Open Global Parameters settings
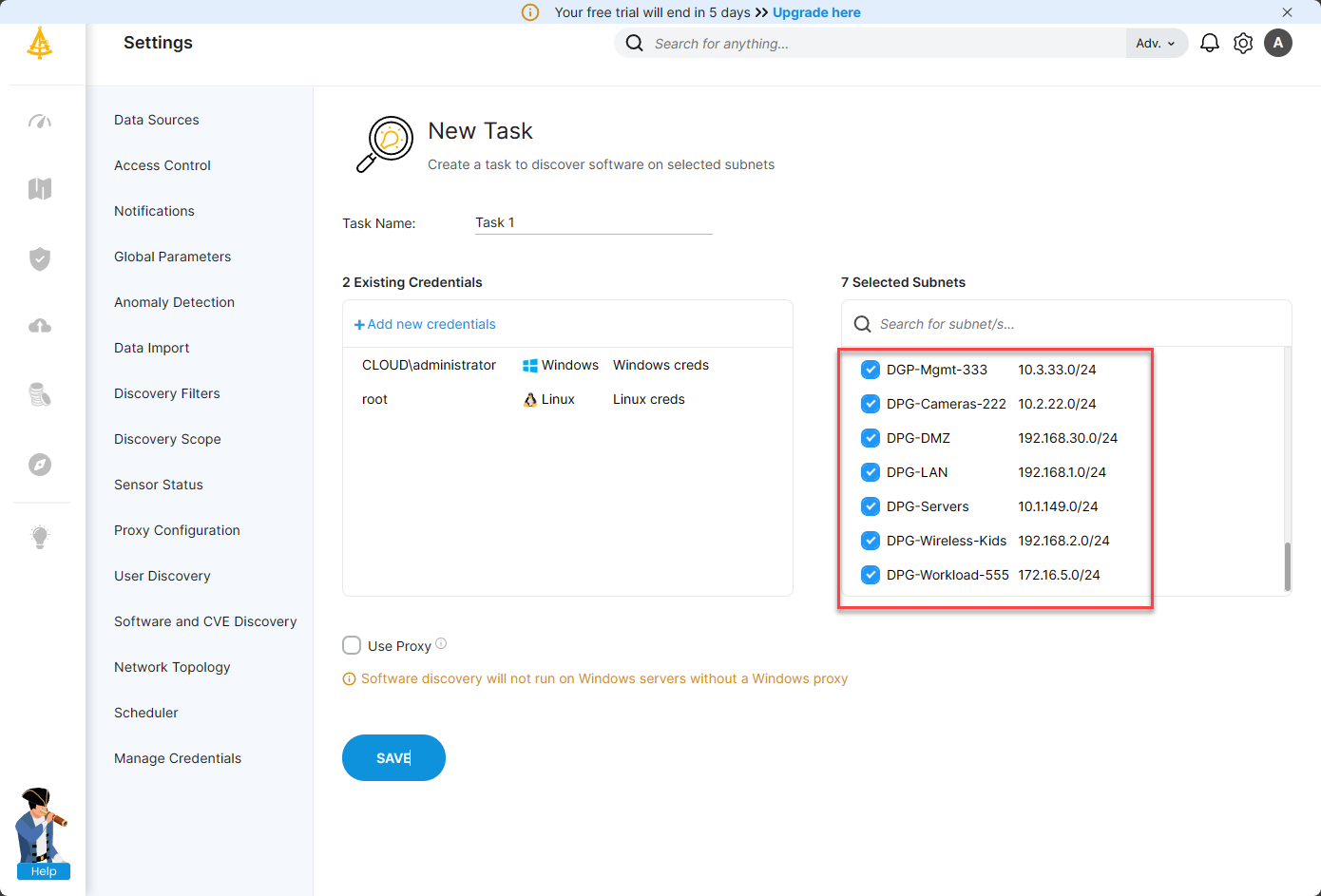The width and height of the screenshot is (1321, 896). tap(173, 257)
